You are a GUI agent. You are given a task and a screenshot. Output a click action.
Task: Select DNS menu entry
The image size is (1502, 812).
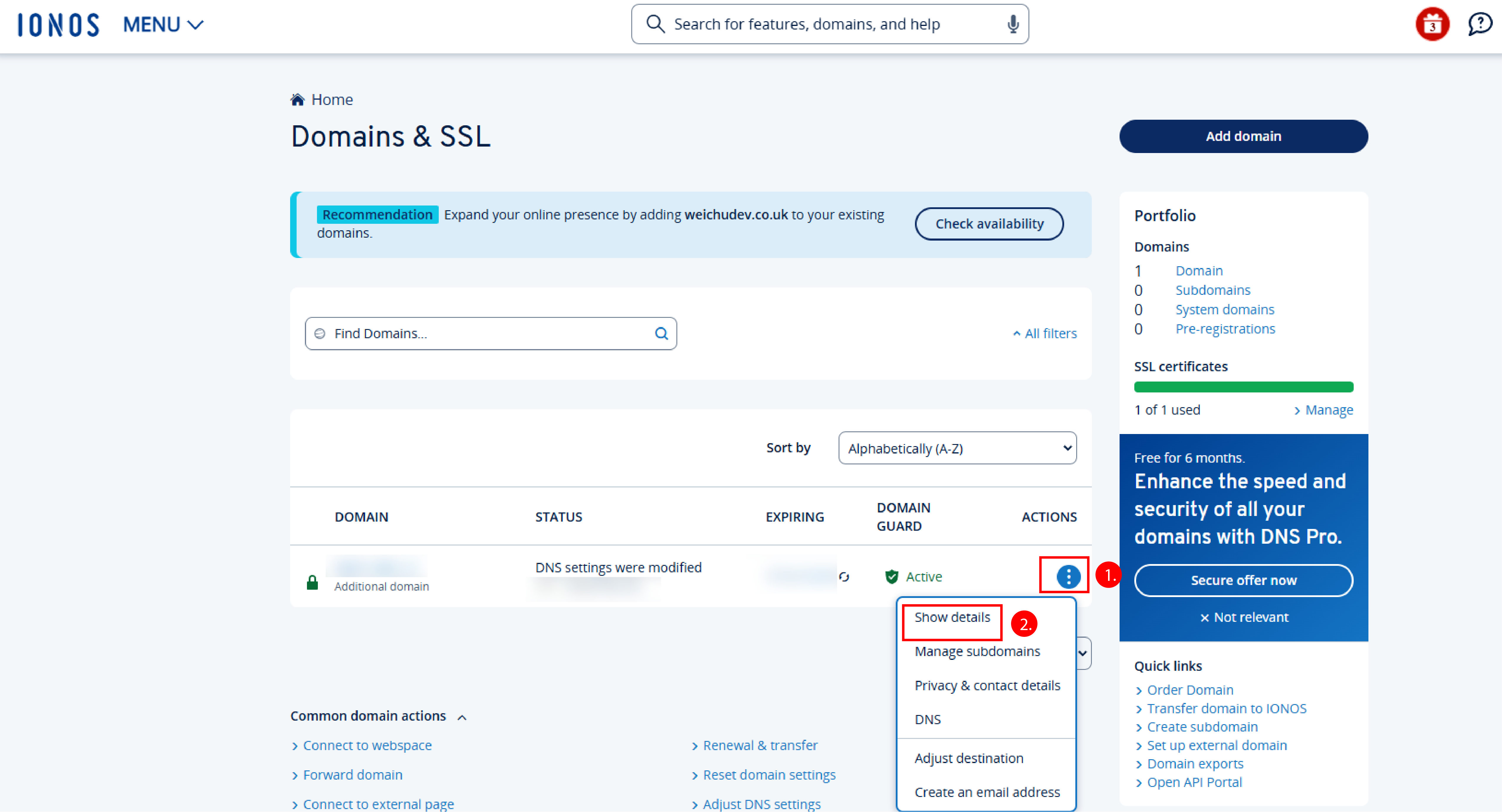(927, 719)
